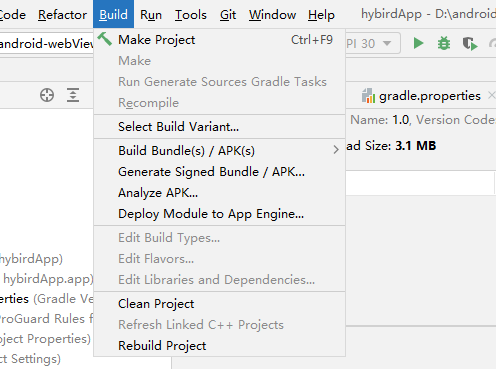Click gradle.properties tab file icon
The image size is (496, 369).
pos(368,96)
